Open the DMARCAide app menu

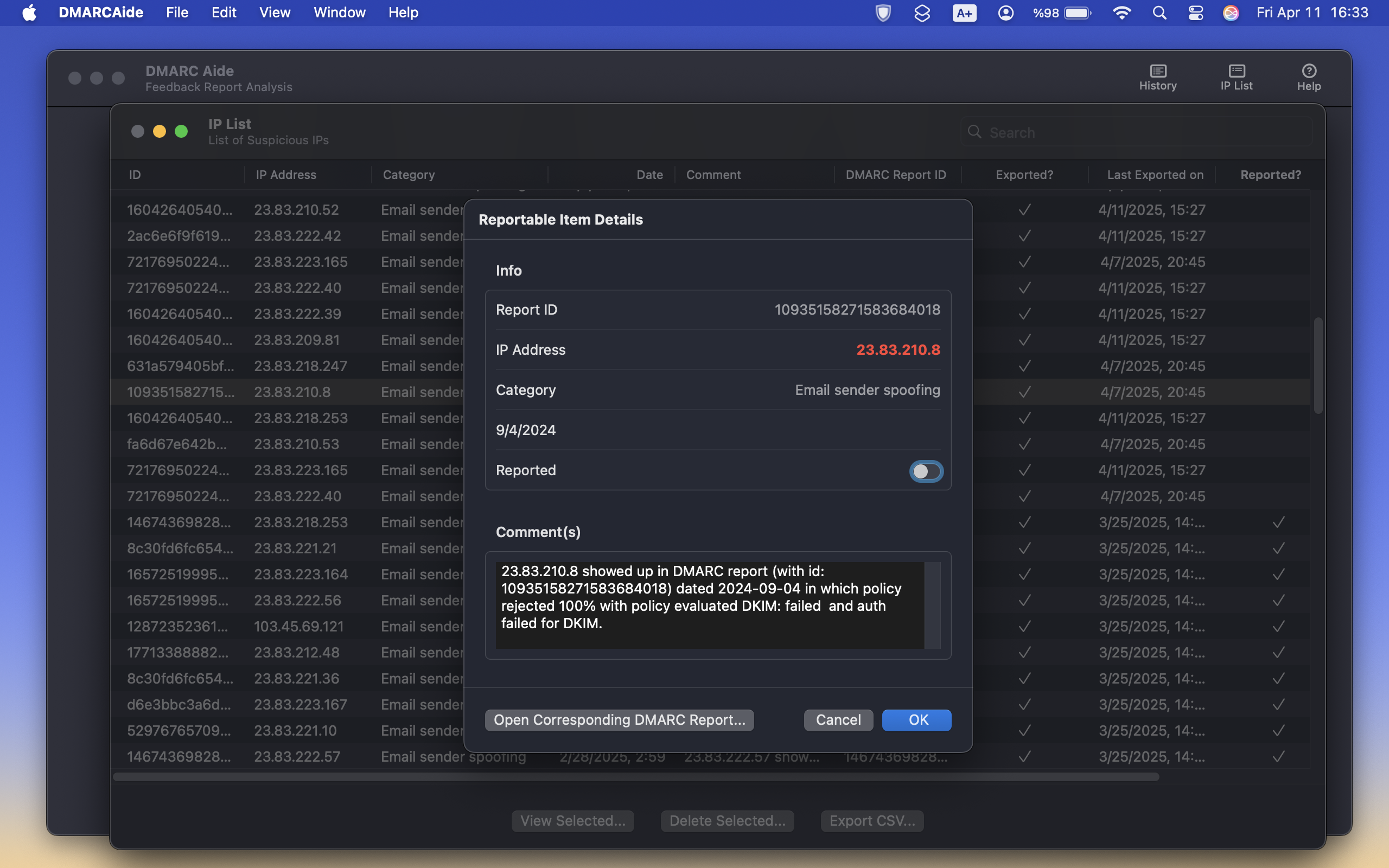click(x=101, y=12)
